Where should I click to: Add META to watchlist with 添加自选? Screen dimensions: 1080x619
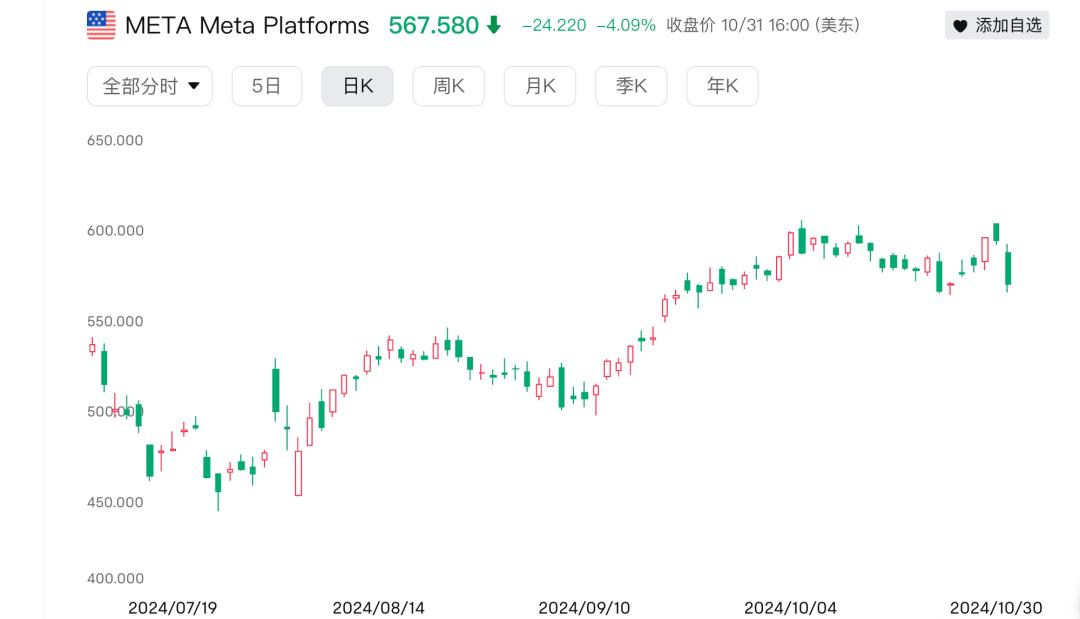[997, 26]
